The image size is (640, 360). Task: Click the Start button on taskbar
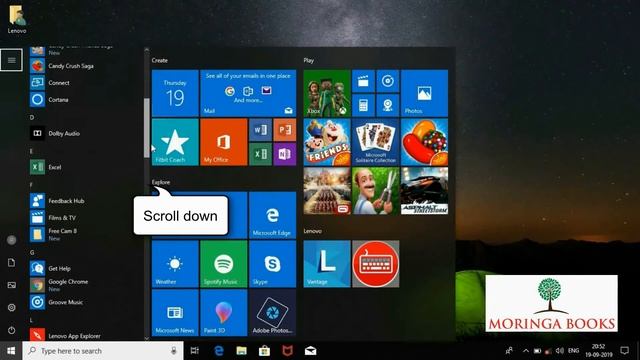[x=11, y=351]
